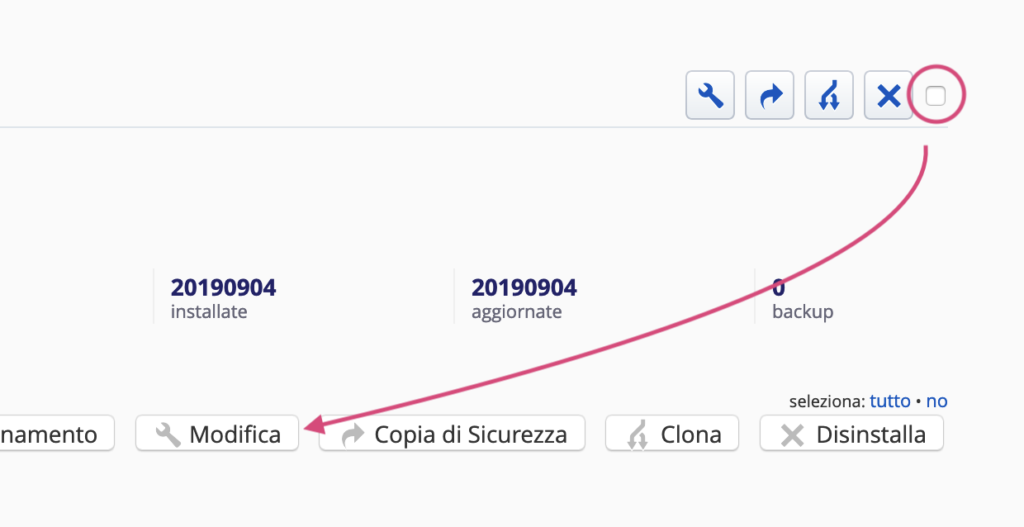This screenshot has width=1024, height=527.
Task: Click the 20190904 aggiornate version number
Action: tap(524, 288)
